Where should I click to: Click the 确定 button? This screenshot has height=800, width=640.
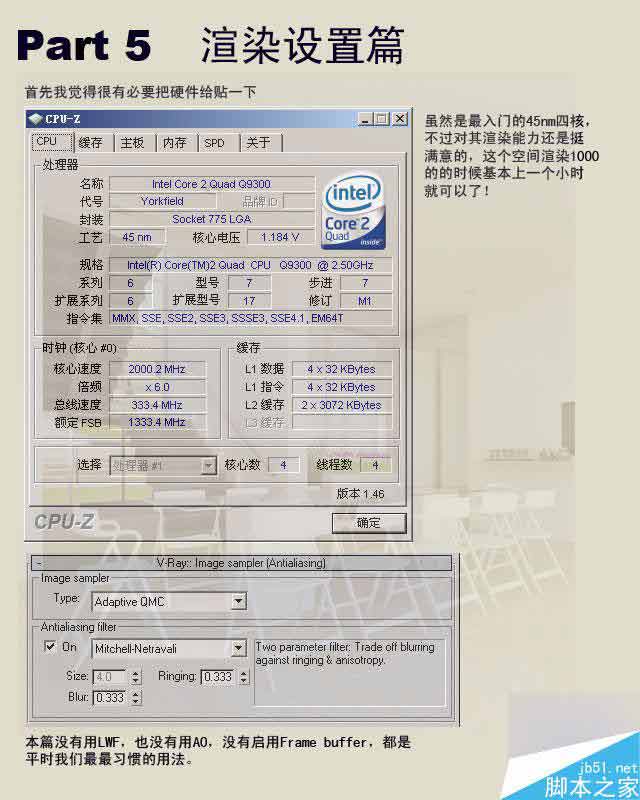pyautogui.click(x=369, y=523)
